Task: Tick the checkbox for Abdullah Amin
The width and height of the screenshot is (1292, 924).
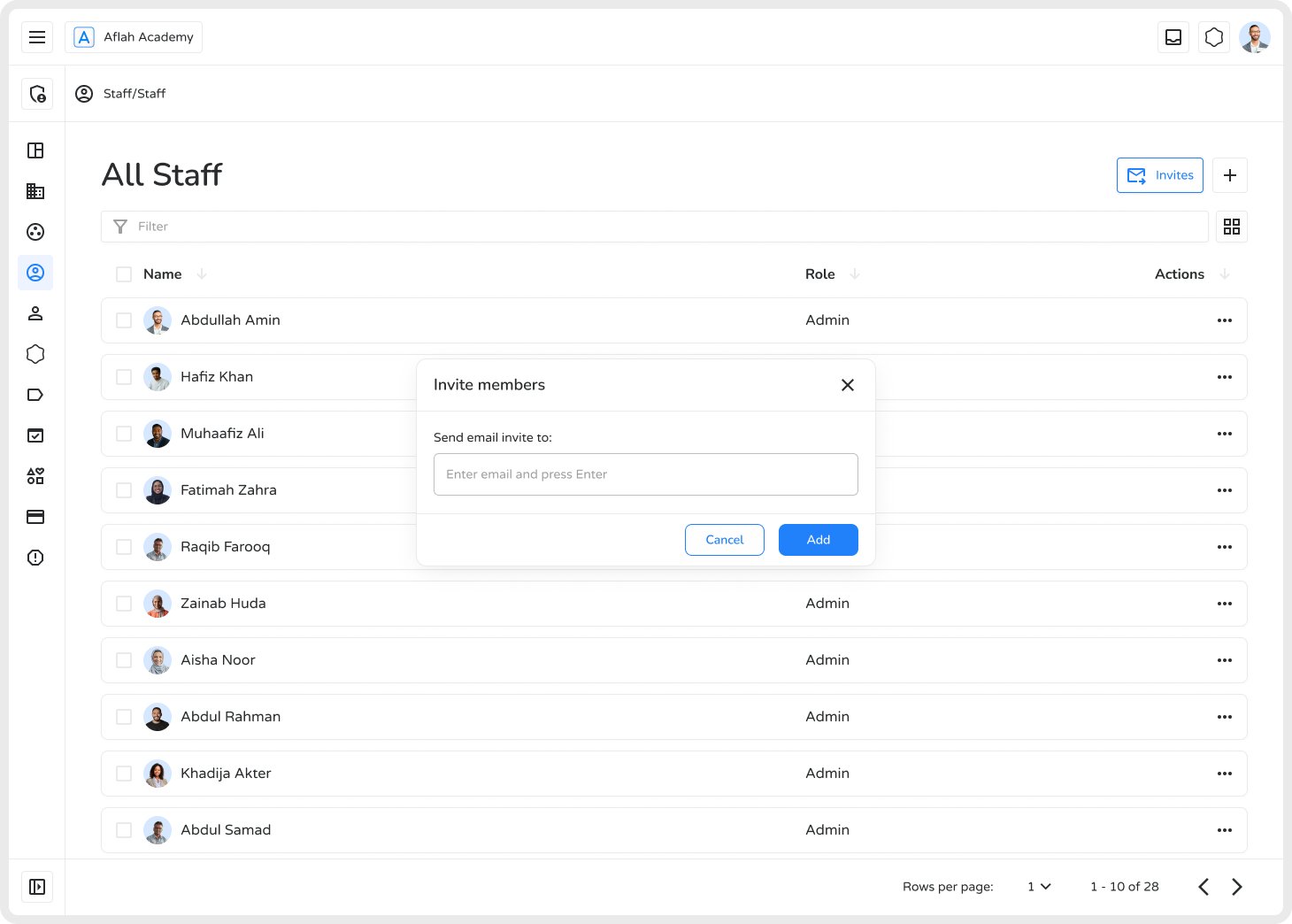Action: point(124,320)
